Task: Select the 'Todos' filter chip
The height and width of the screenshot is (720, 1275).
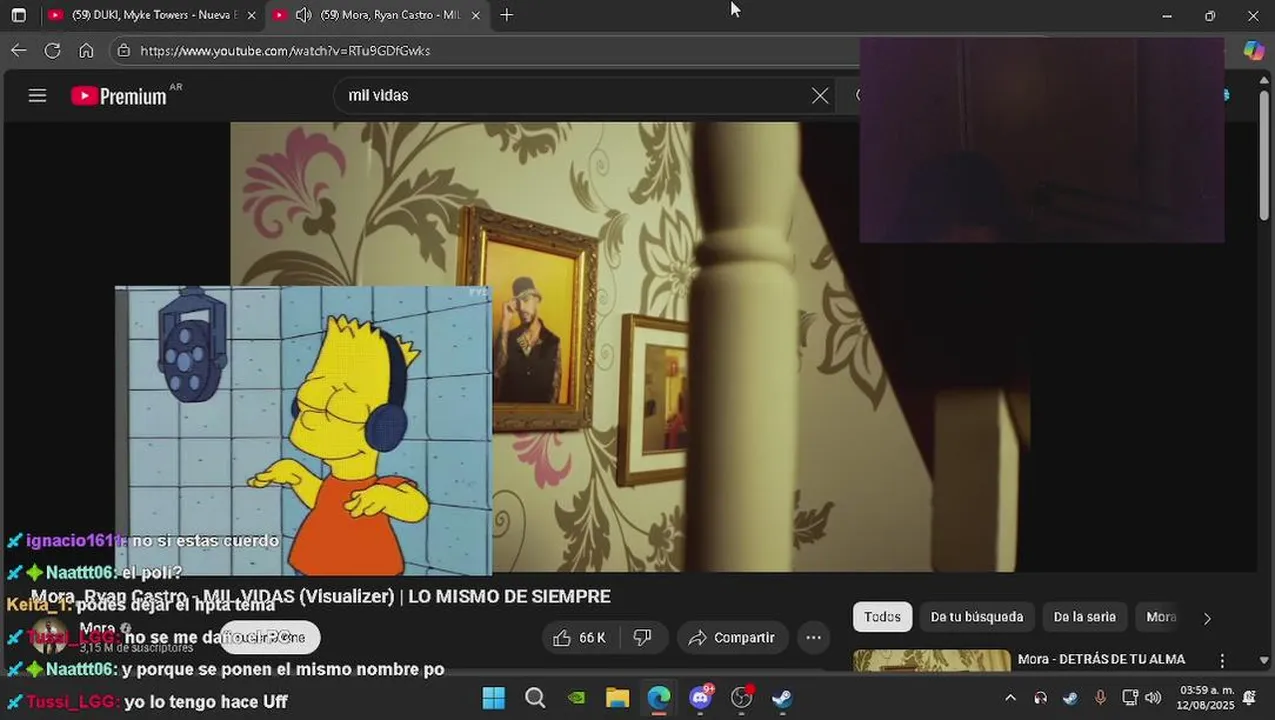Action: [x=882, y=617]
